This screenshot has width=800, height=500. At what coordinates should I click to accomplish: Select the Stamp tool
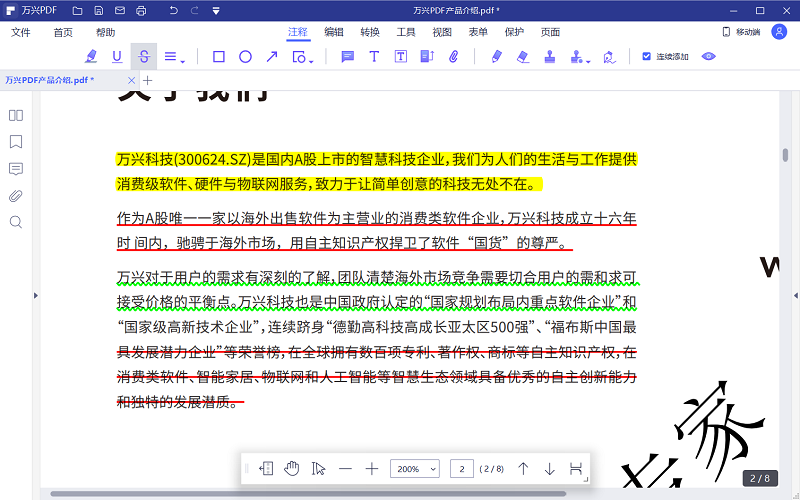coord(549,57)
